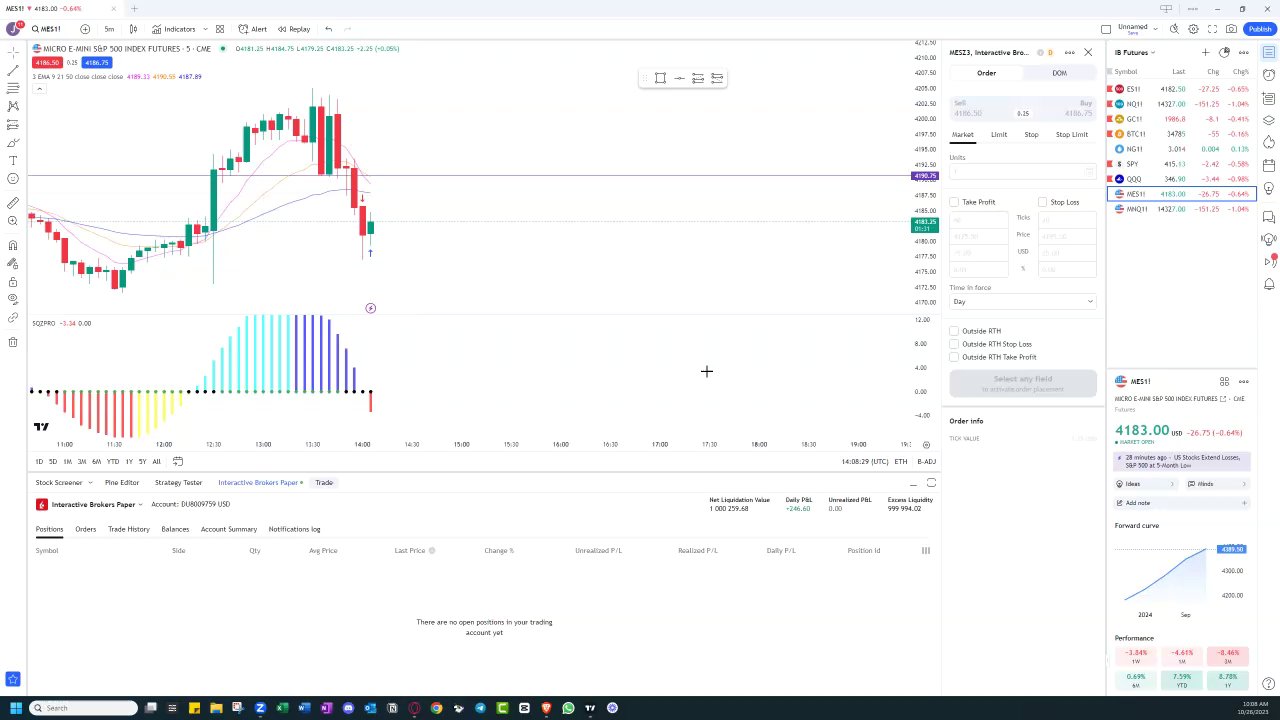Screen dimensions: 1280x720
Task: Add symbol to watchlist with plus icon
Action: [1206, 52]
